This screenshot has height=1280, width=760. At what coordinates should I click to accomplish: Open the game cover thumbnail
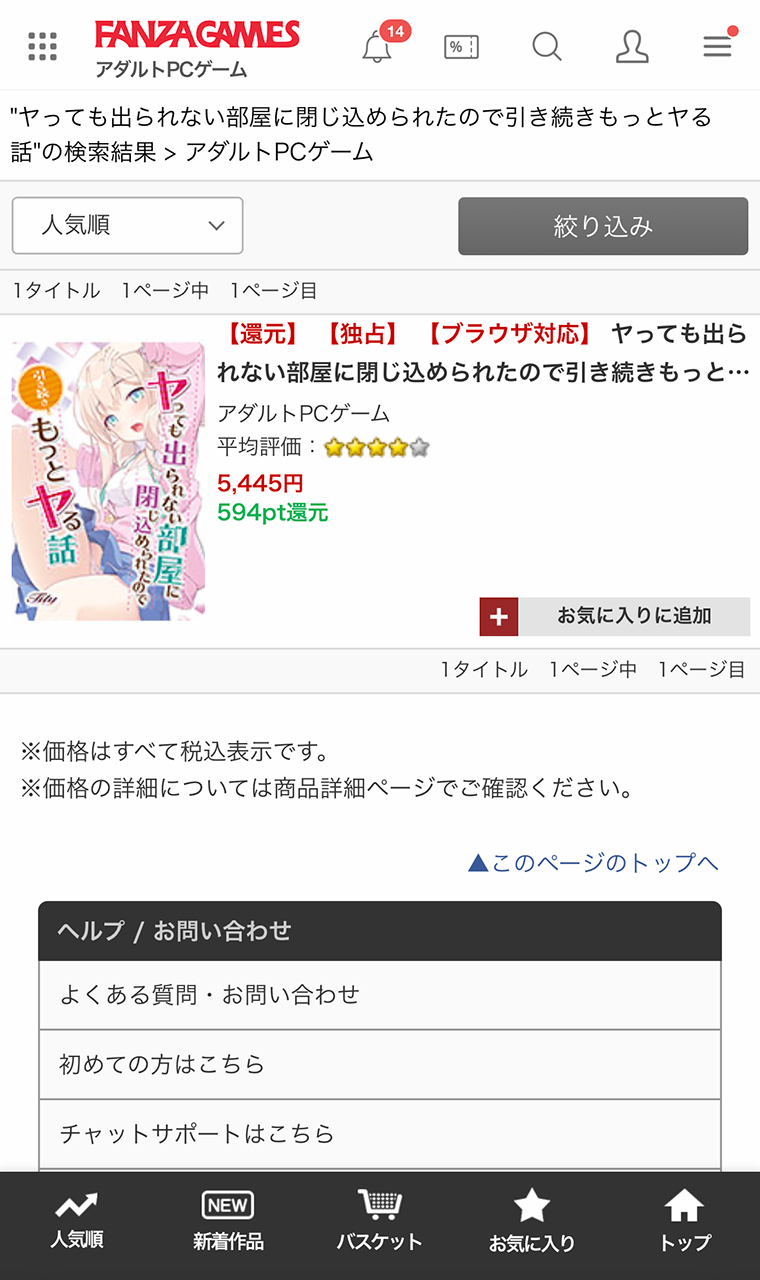click(108, 481)
